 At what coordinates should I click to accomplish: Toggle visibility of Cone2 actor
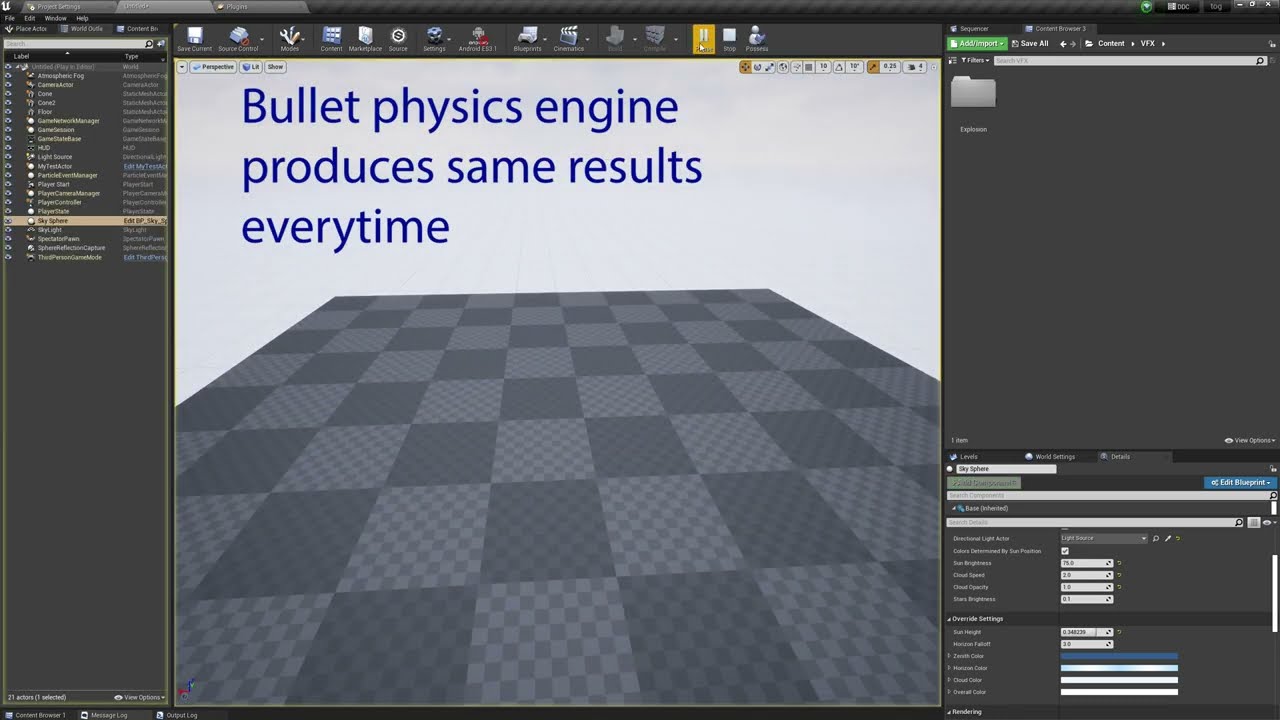click(8, 103)
